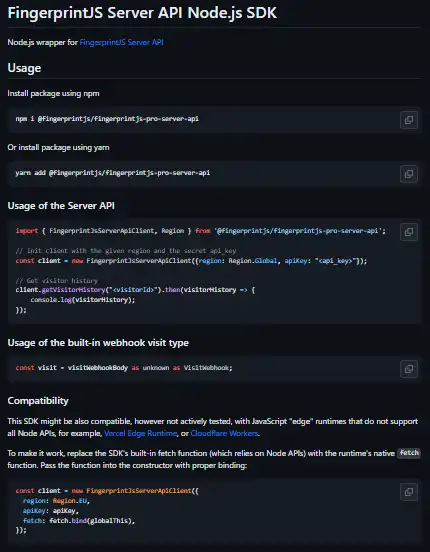This screenshot has height=552, width=430.
Task: Click the 'This SDK might be also compatible' sentence
Action: (213, 427)
